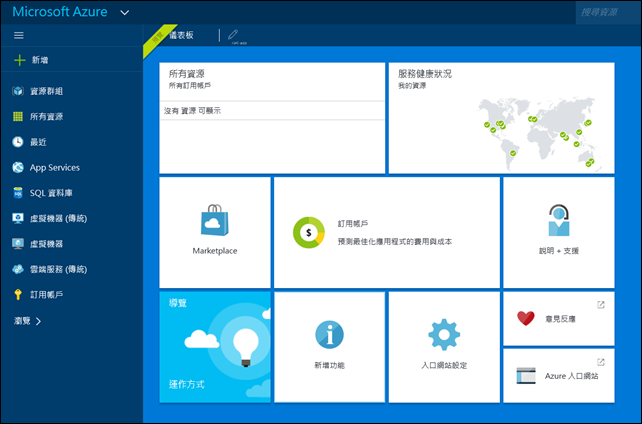The width and height of the screenshot is (642, 424).
Task: Select the 儀表板 dashboard tab
Action: [180, 36]
